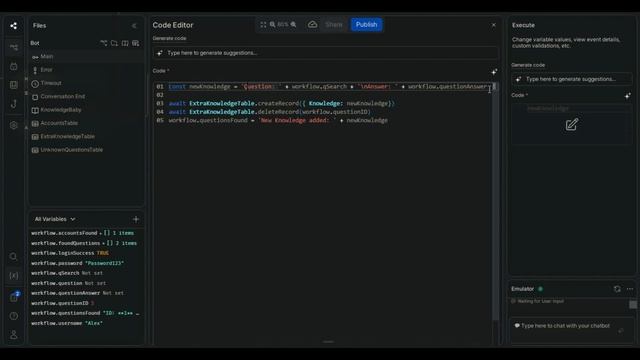Click the fit-to-screen toolbar icon
Image resolution: width=640 pixels, height=360 pixels.
tap(263, 24)
